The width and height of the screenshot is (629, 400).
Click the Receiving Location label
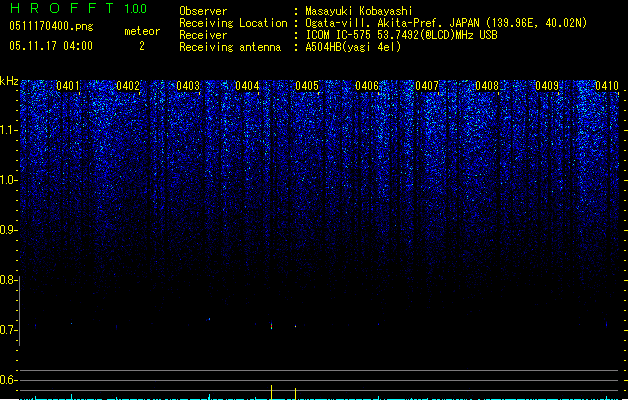pos(233,23)
